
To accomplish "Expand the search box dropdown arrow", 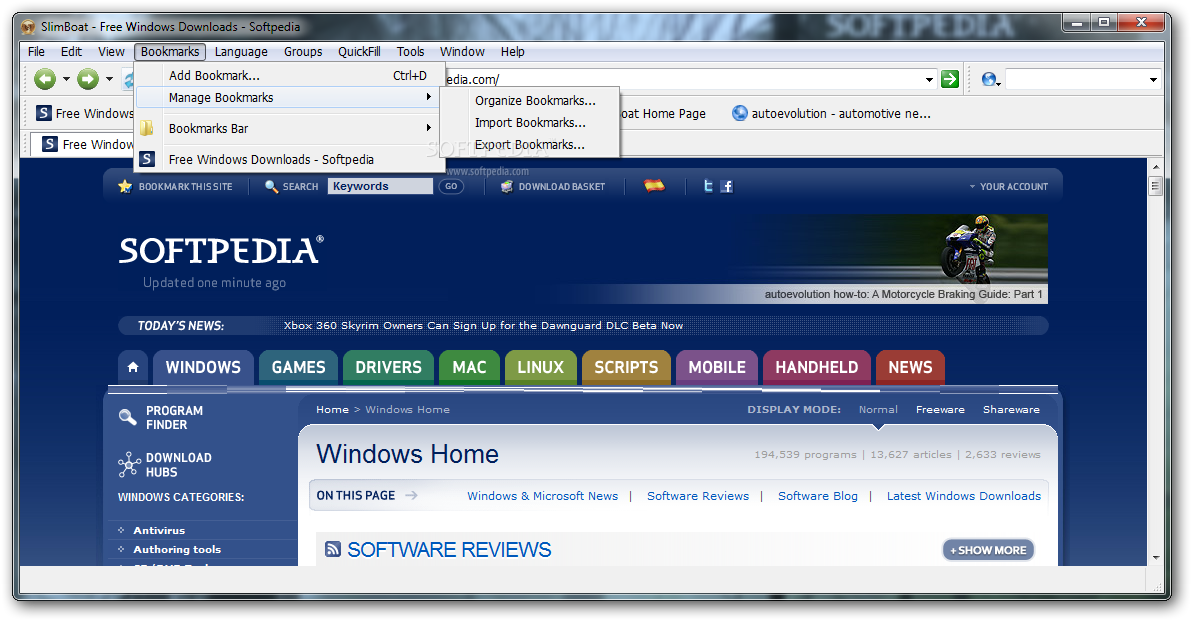I will (x=1153, y=80).
